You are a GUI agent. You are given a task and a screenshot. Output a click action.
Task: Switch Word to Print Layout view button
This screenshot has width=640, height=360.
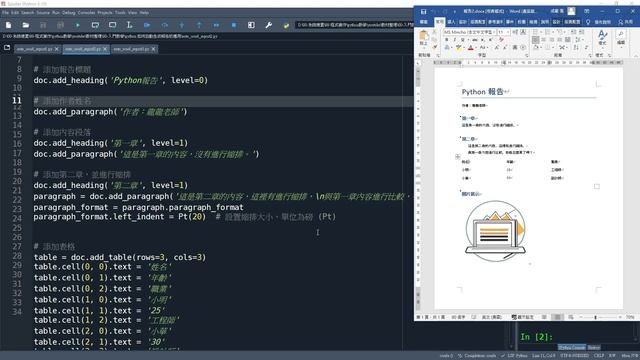[x=557, y=317]
